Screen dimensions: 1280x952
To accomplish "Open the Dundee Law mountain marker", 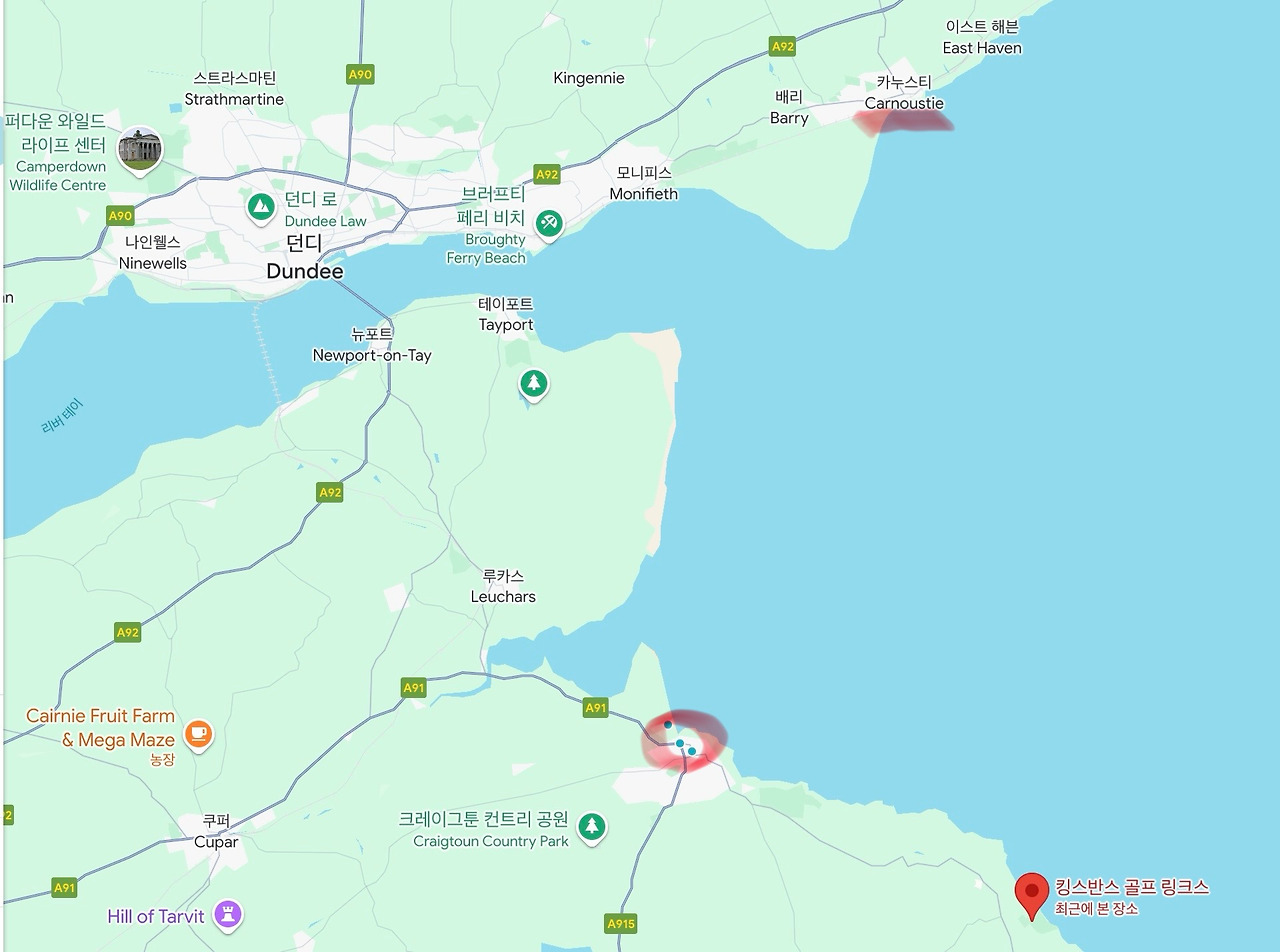I will [x=261, y=207].
